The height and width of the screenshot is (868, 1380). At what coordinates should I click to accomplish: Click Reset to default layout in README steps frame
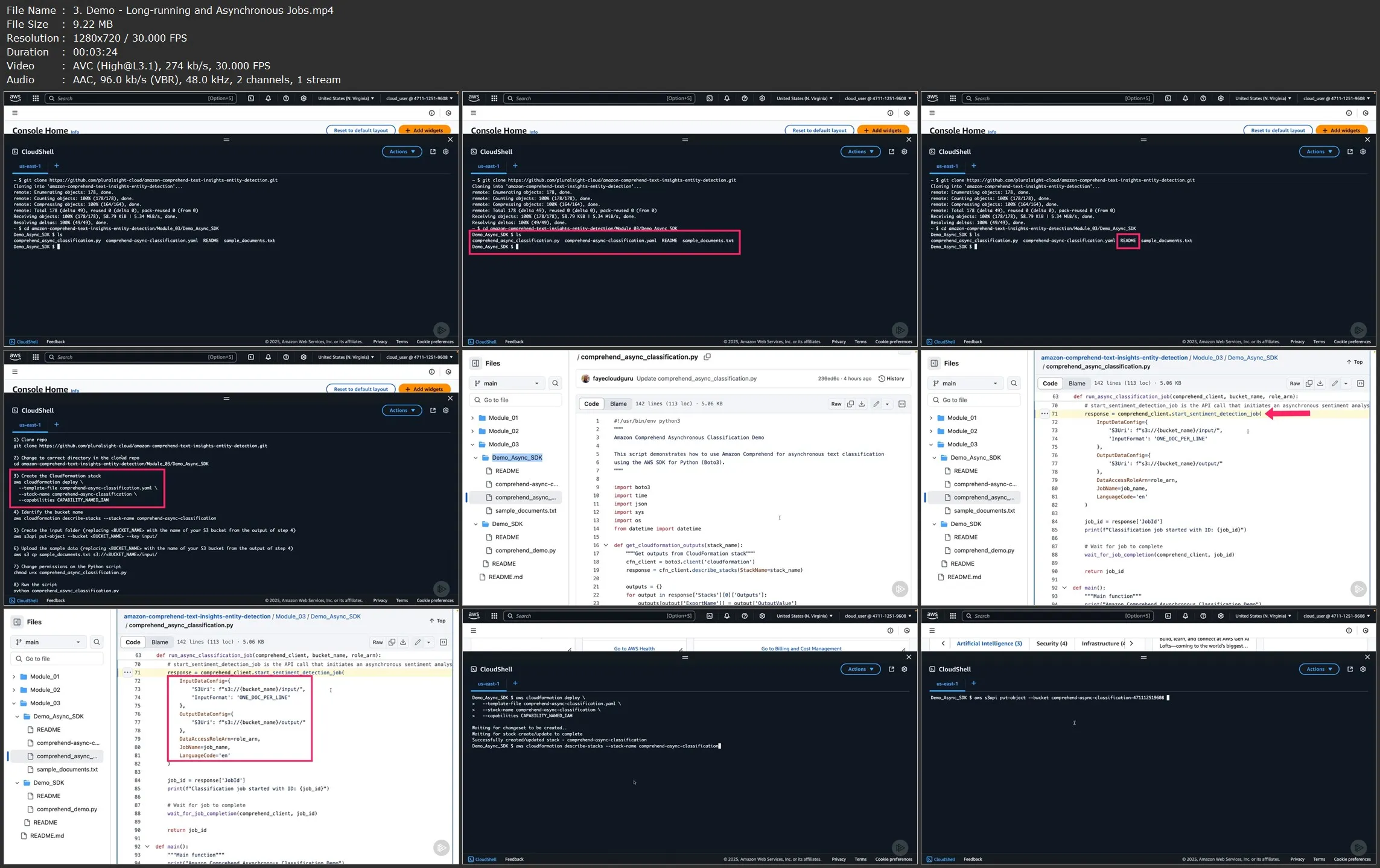point(361,389)
